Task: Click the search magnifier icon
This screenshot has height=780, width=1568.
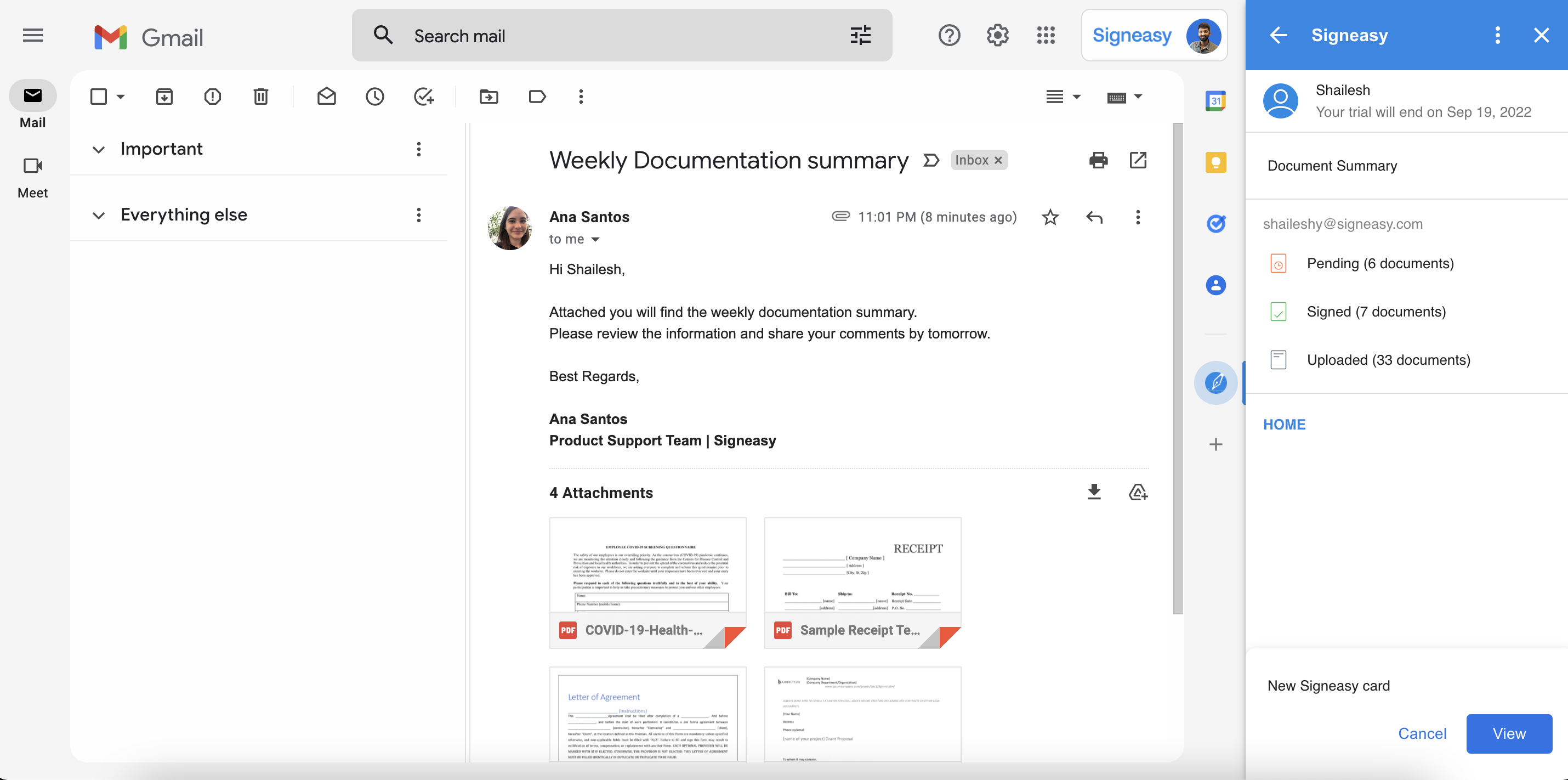Action: [x=383, y=35]
